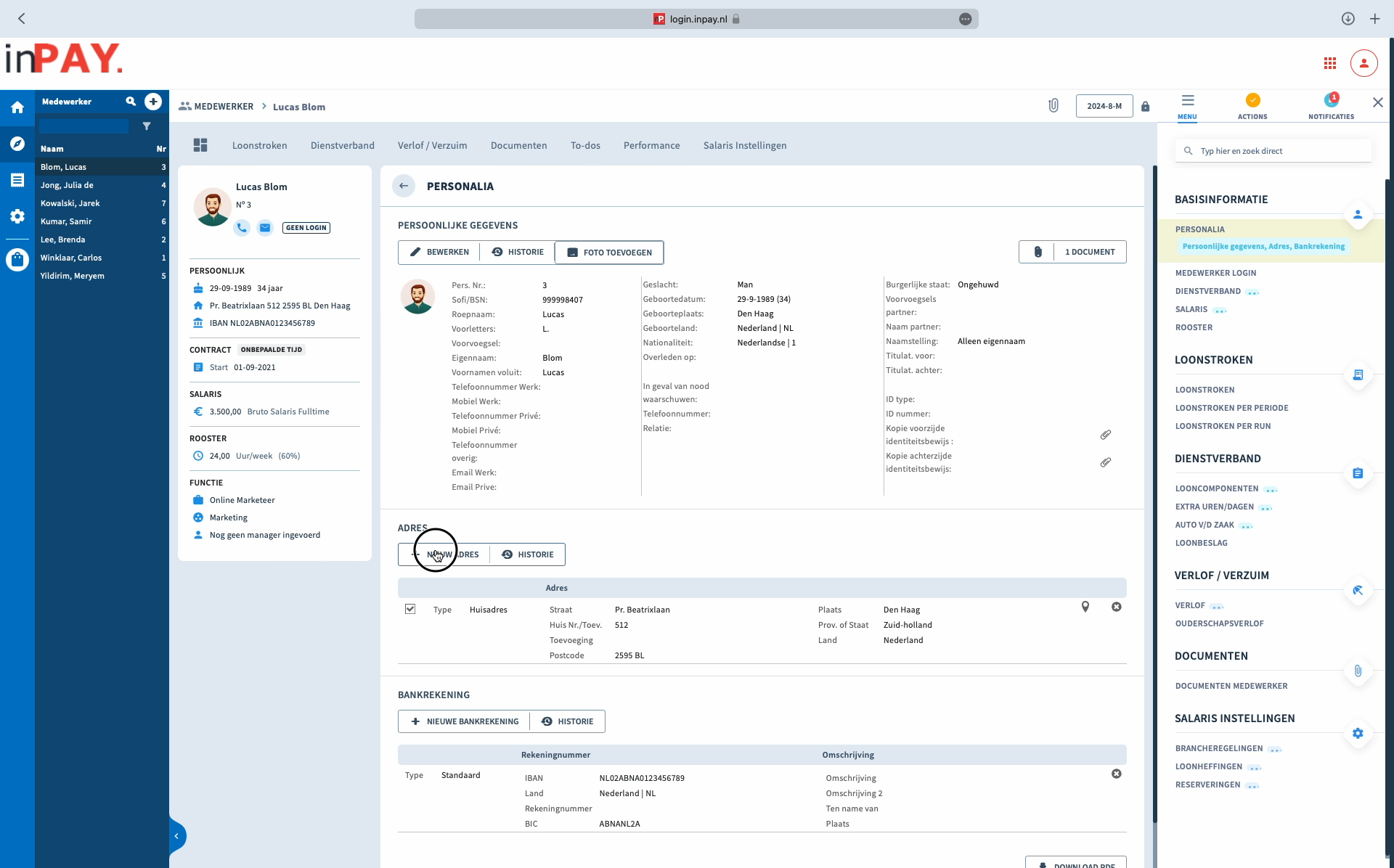Expand Extra uren/dagen submenu dots
Viewport: 1394px width, 868px height.
1265,507
